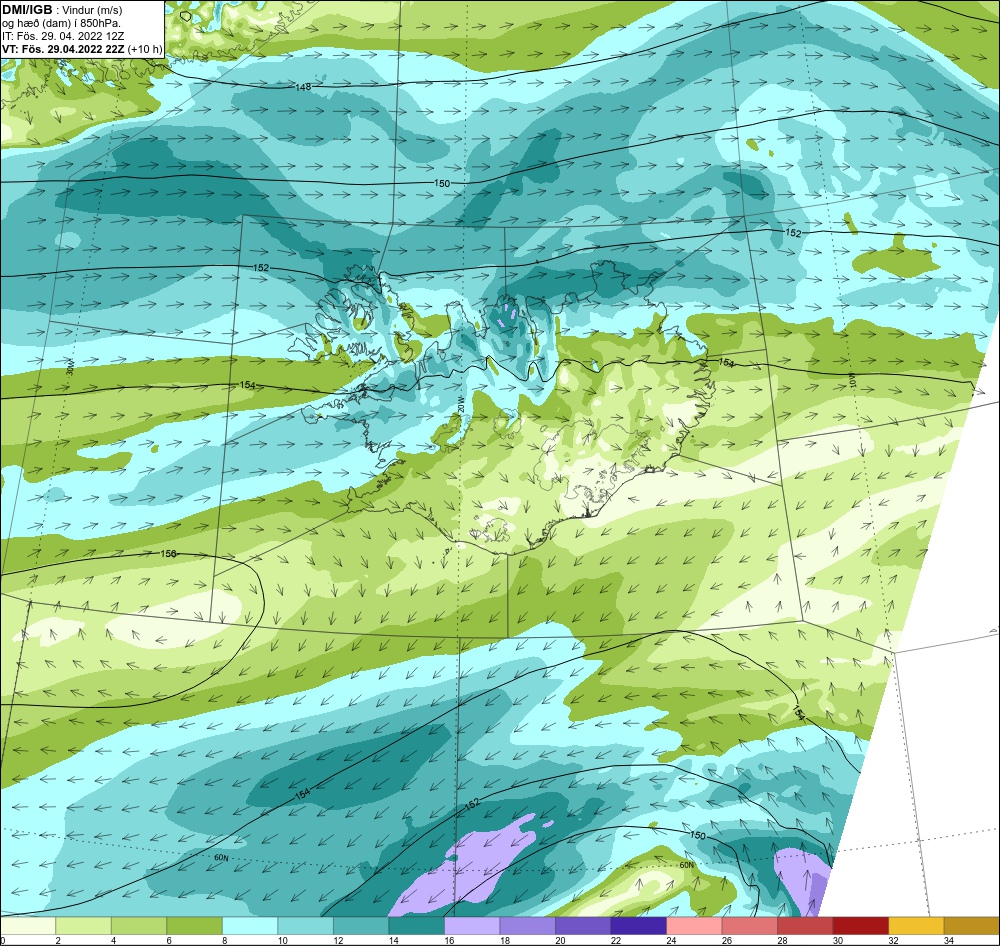Click legend value 24 on the colour scale
Viewport: 1000px width, 946px height.
671,940
